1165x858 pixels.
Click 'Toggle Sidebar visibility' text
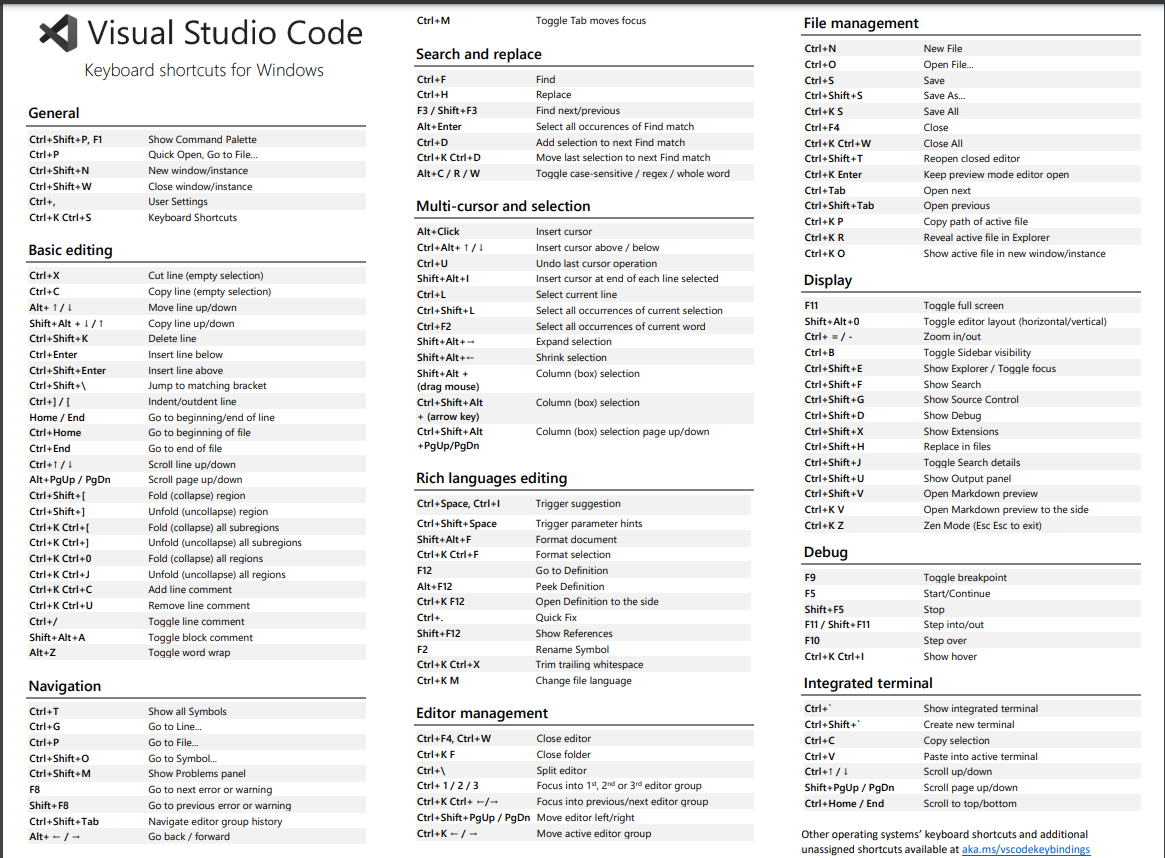978,353
